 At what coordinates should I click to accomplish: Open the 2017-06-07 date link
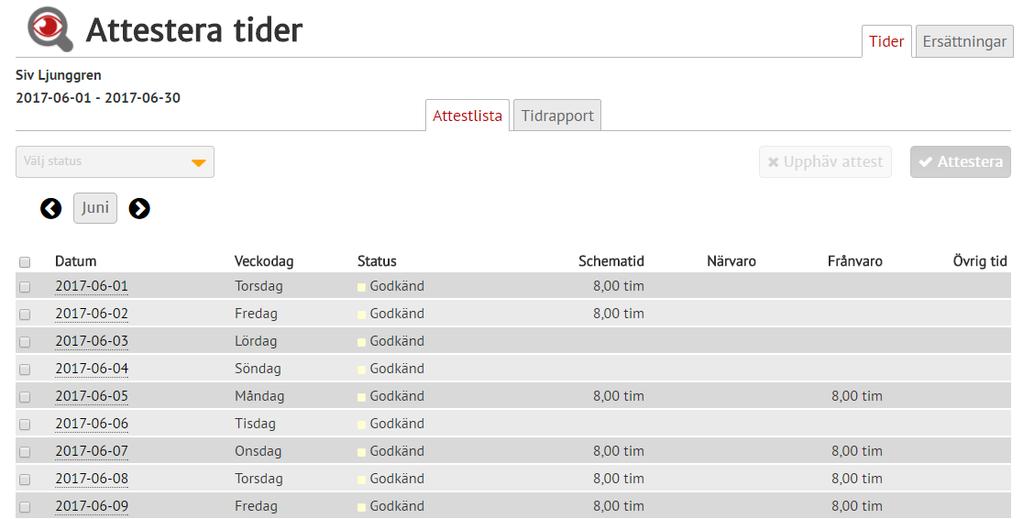[x=91, y=450]
